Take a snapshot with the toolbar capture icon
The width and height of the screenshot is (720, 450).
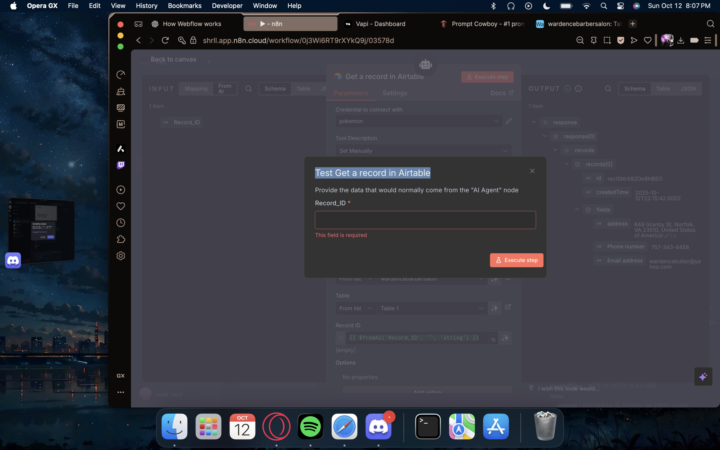click(x=607, y=40)
